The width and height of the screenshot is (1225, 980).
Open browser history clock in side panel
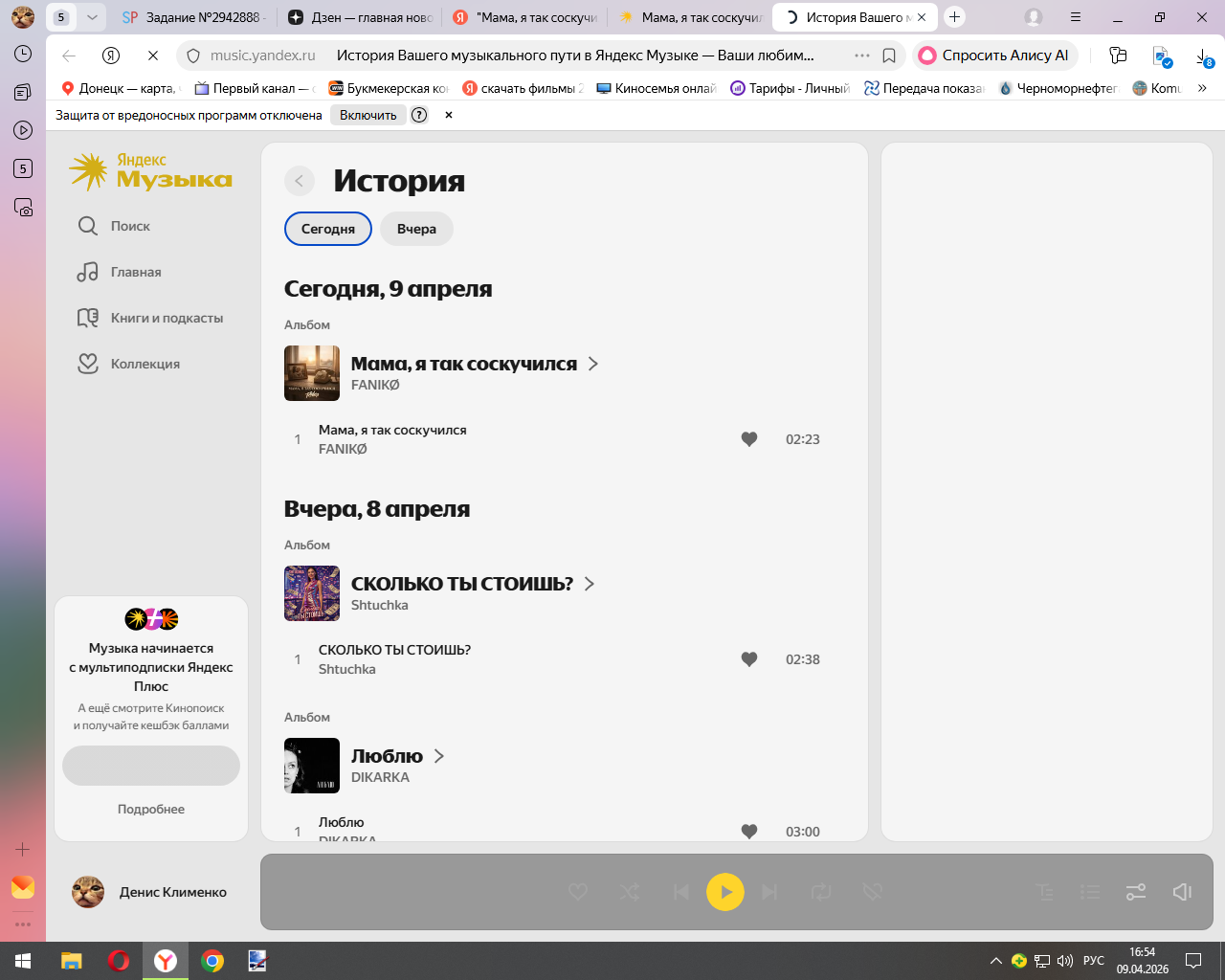[x=23, y=54]
